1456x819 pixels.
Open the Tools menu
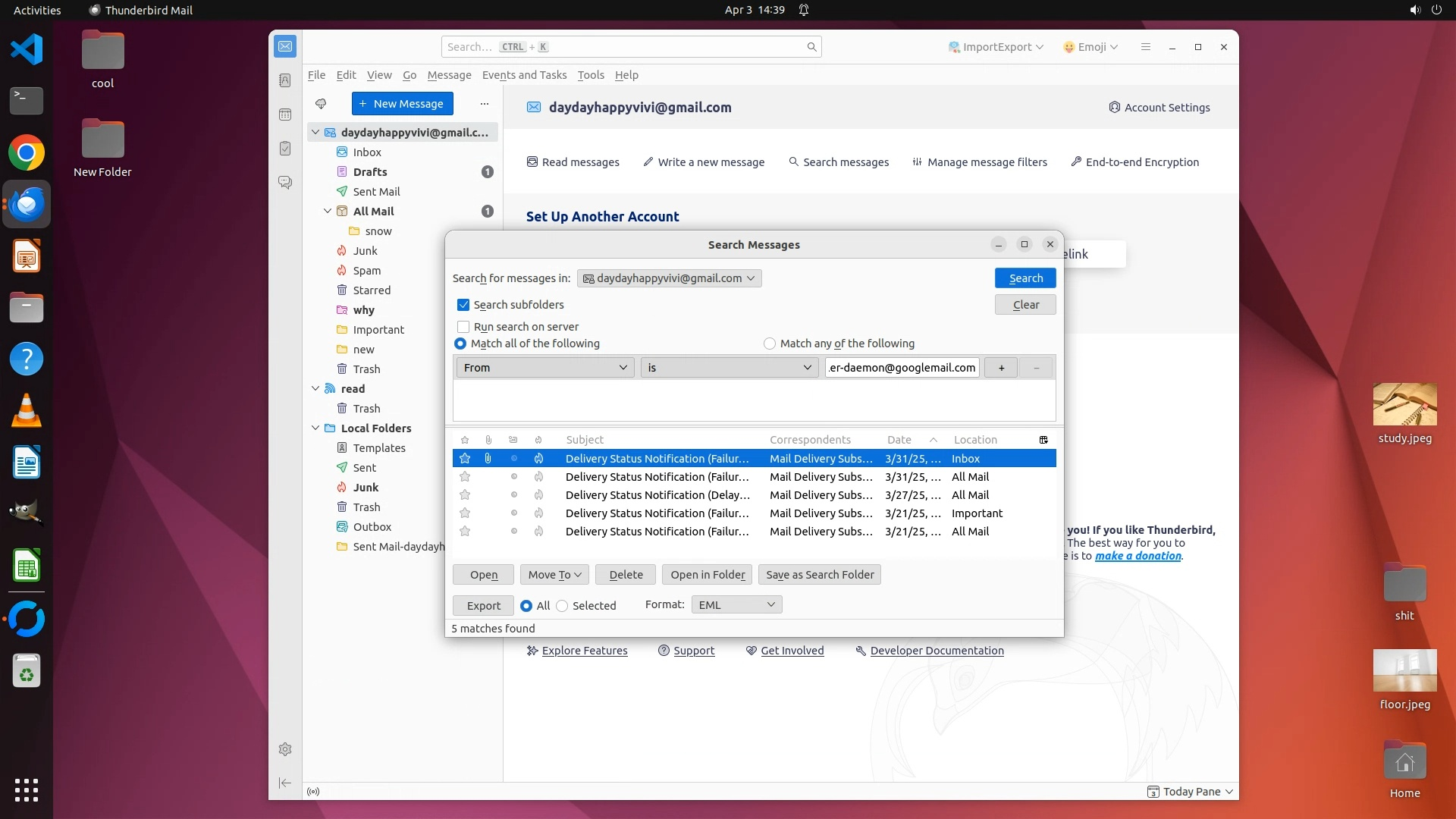(x=590, y=75)
